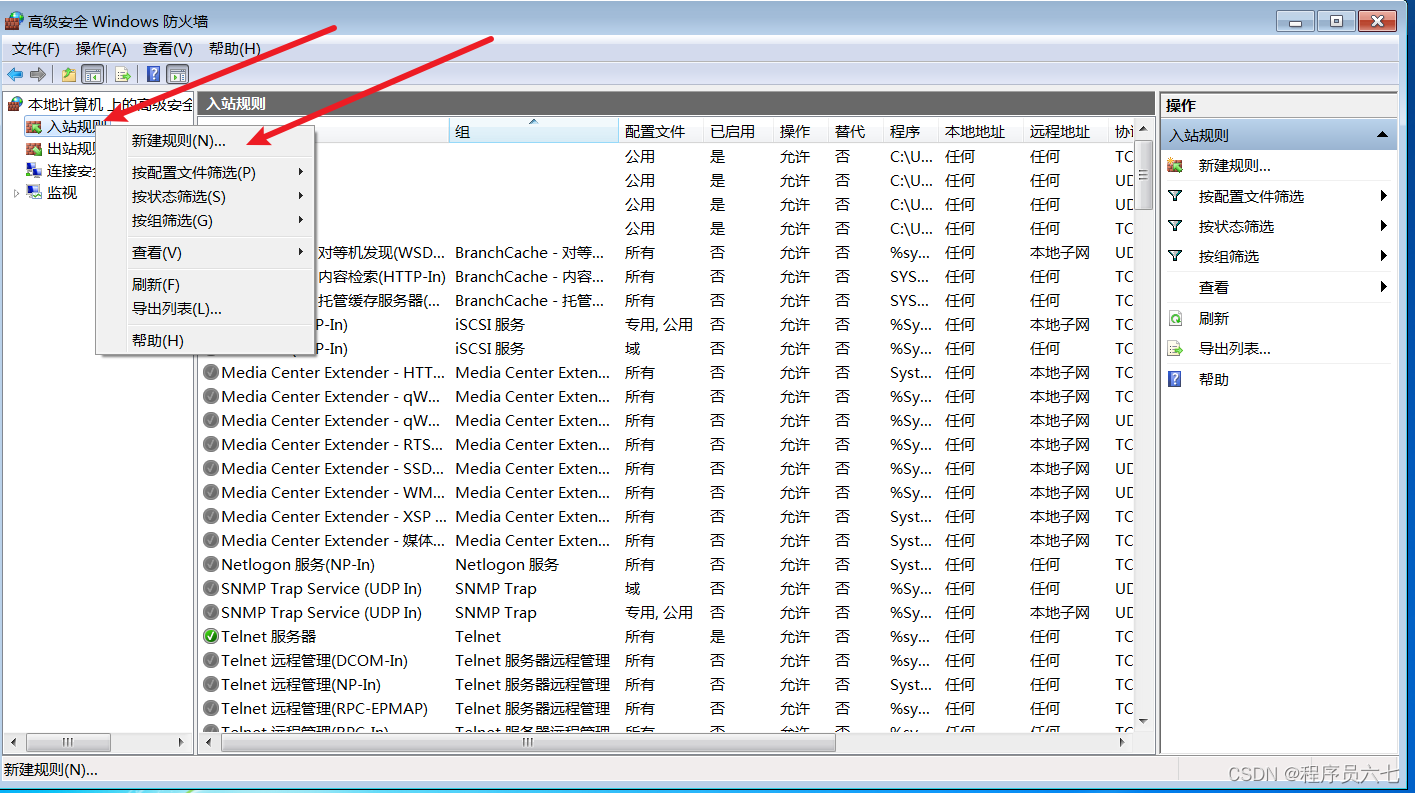Viewport: 1415px width, 793px height.
Task: Select Media Center Extender - 媒体... rule name
Action: click(334, 540)
